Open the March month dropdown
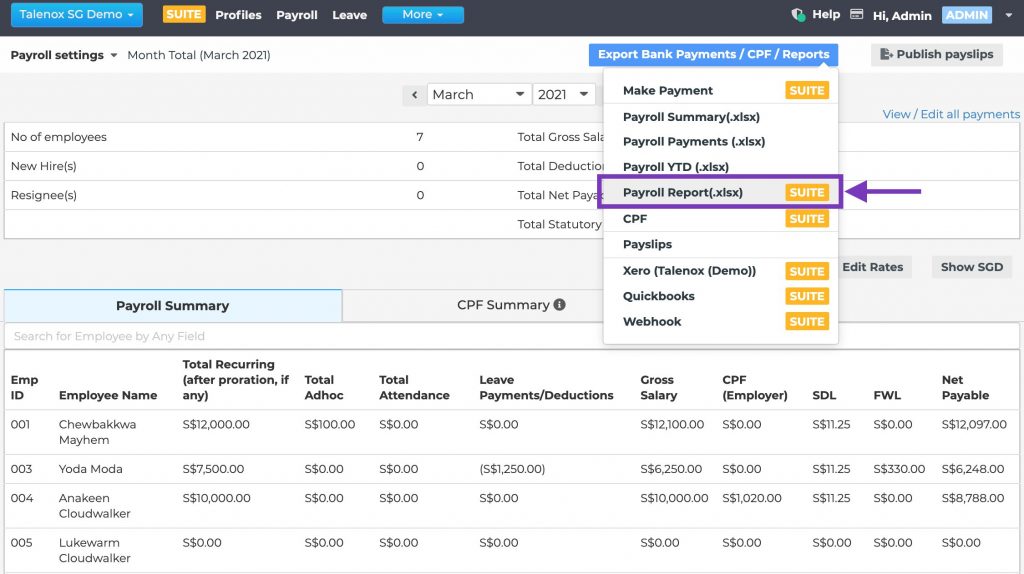Screen dimensions: 1024x574 click(478, 95)
